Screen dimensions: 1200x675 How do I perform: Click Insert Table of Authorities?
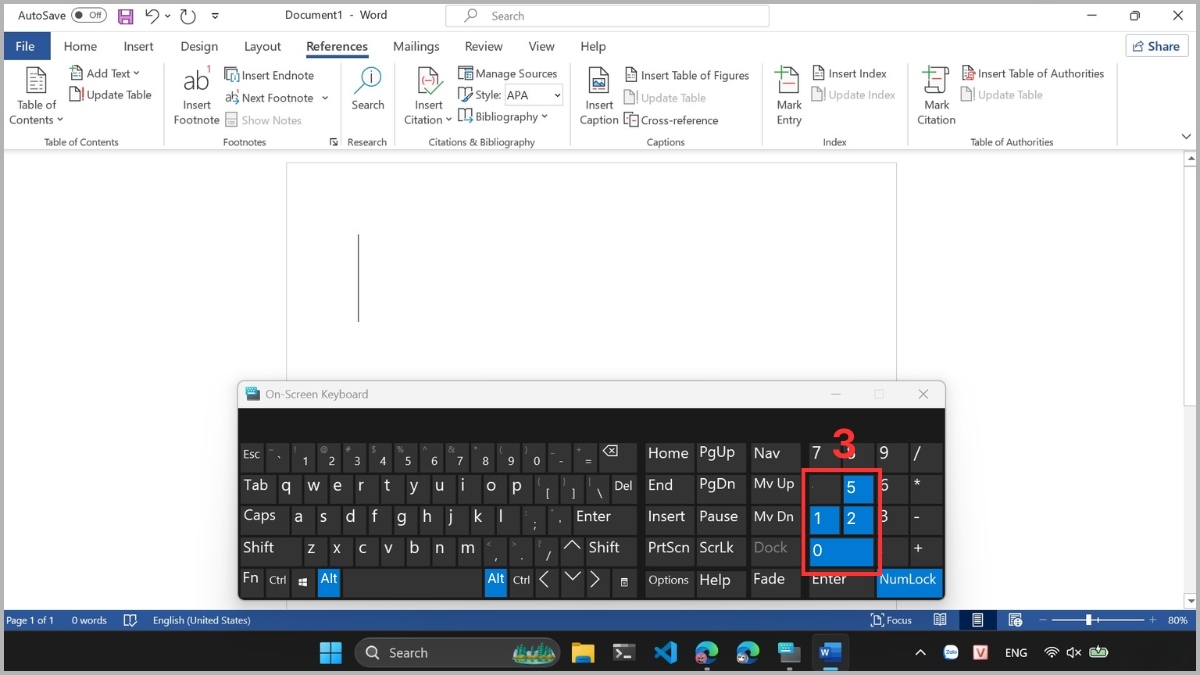tap(1032, 73)
